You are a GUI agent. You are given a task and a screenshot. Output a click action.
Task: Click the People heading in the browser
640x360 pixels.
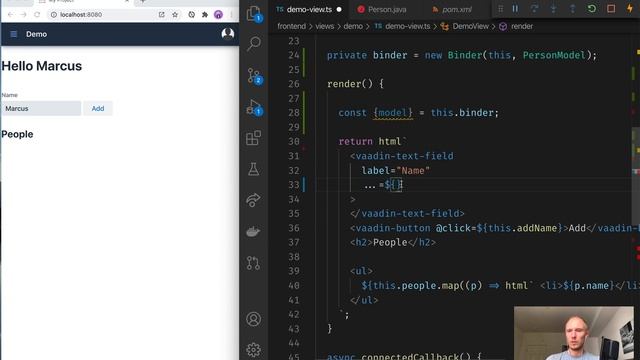point(17,134)
